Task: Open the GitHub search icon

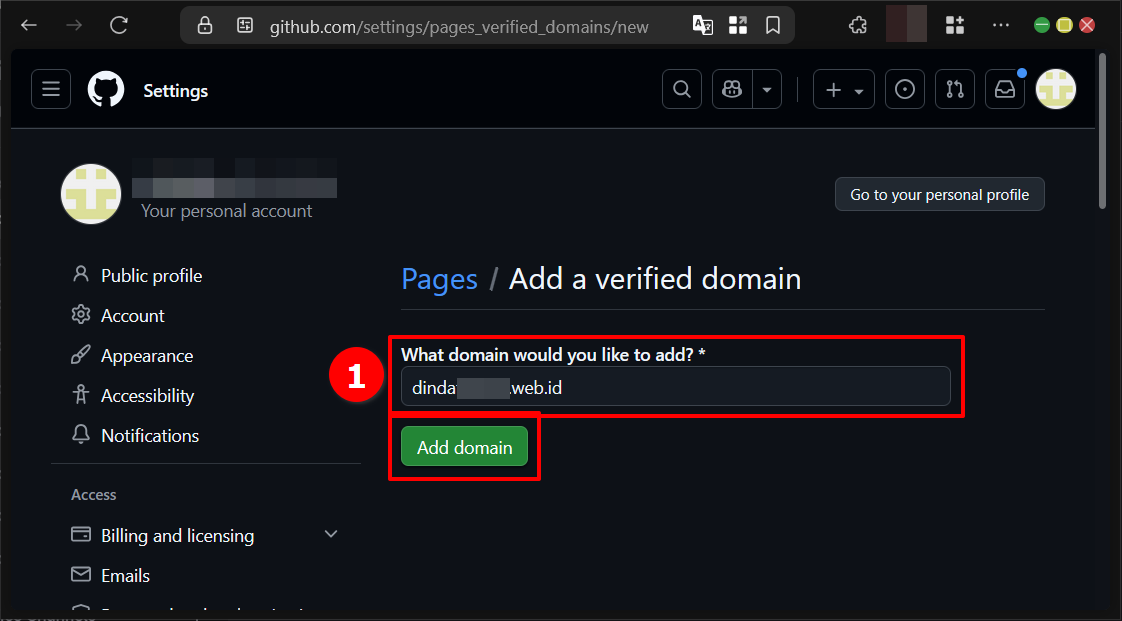Action: click(681, 89)
